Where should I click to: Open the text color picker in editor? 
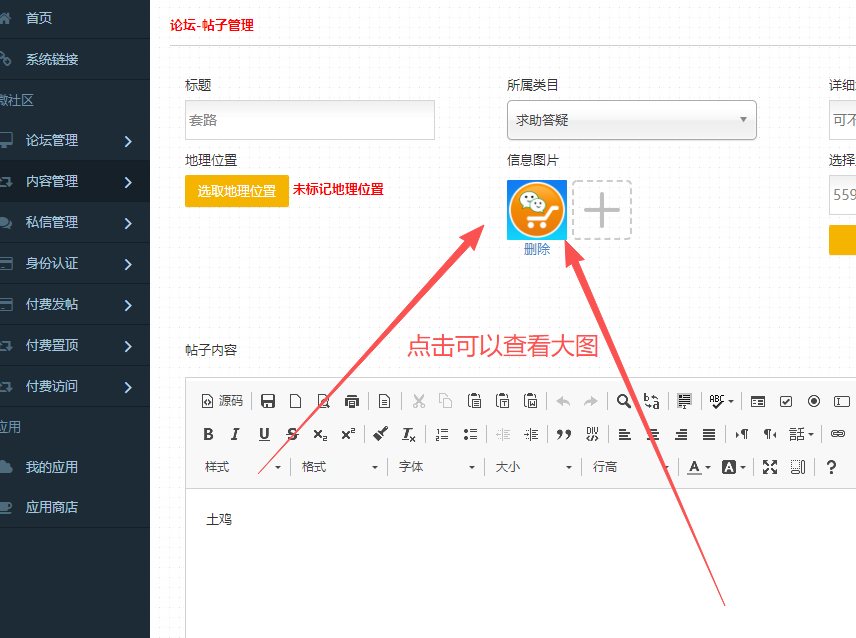coord(696,467)
